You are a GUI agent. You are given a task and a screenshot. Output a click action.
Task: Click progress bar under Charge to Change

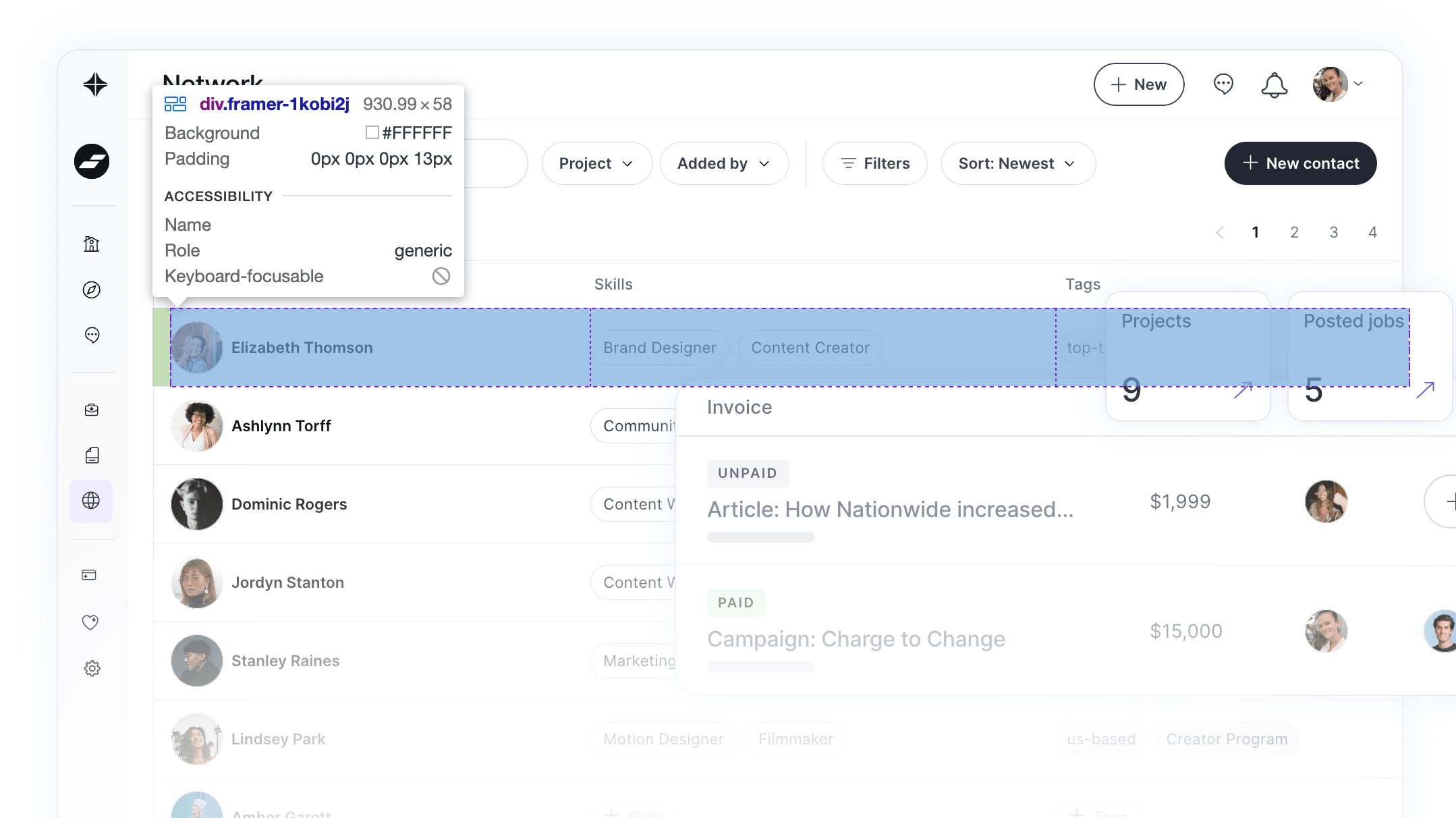[761, 667]
